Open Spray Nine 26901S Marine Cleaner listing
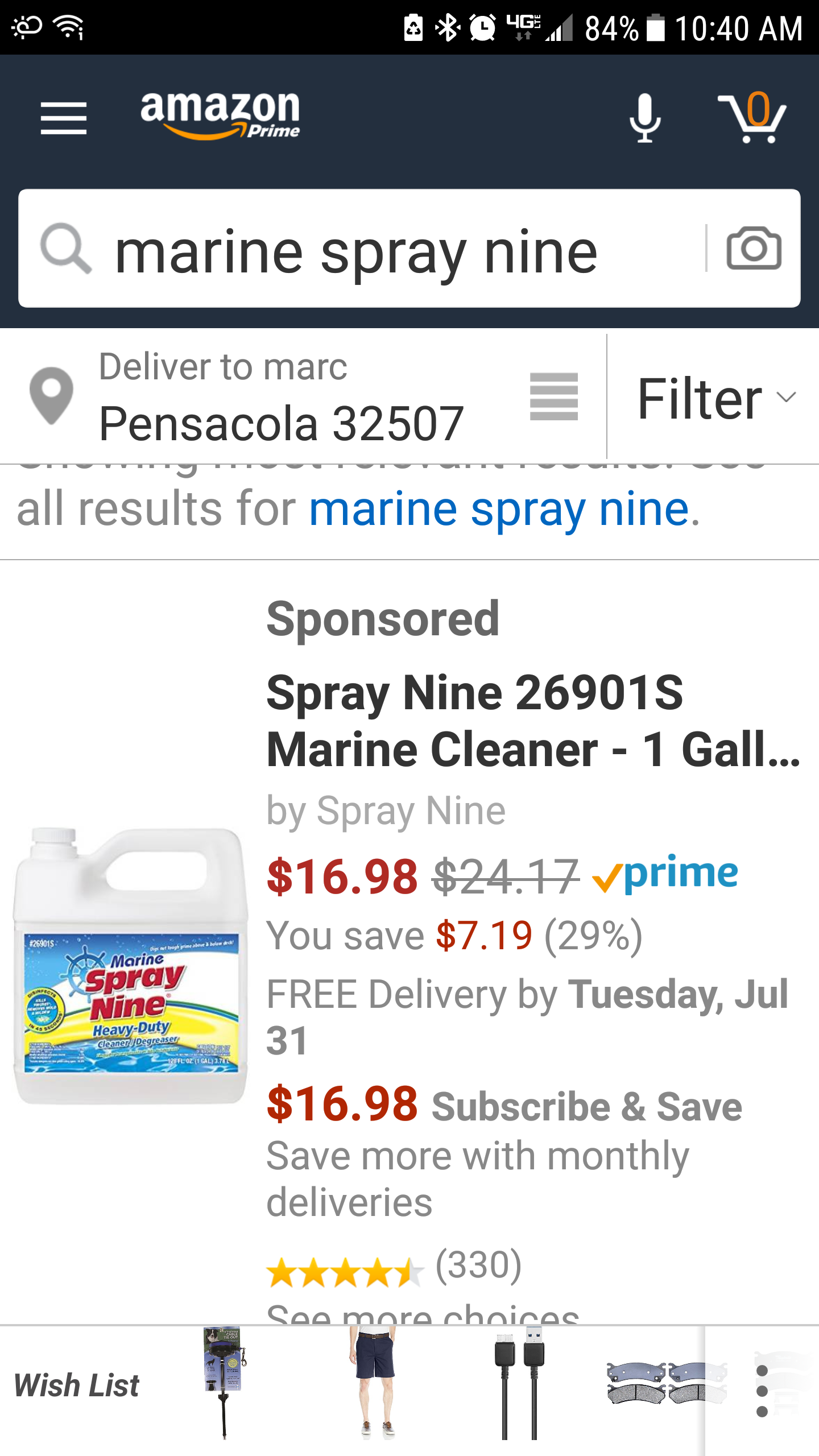Image resolution: width=819 pixels, height=1456 pixels. tap(532, 721)
